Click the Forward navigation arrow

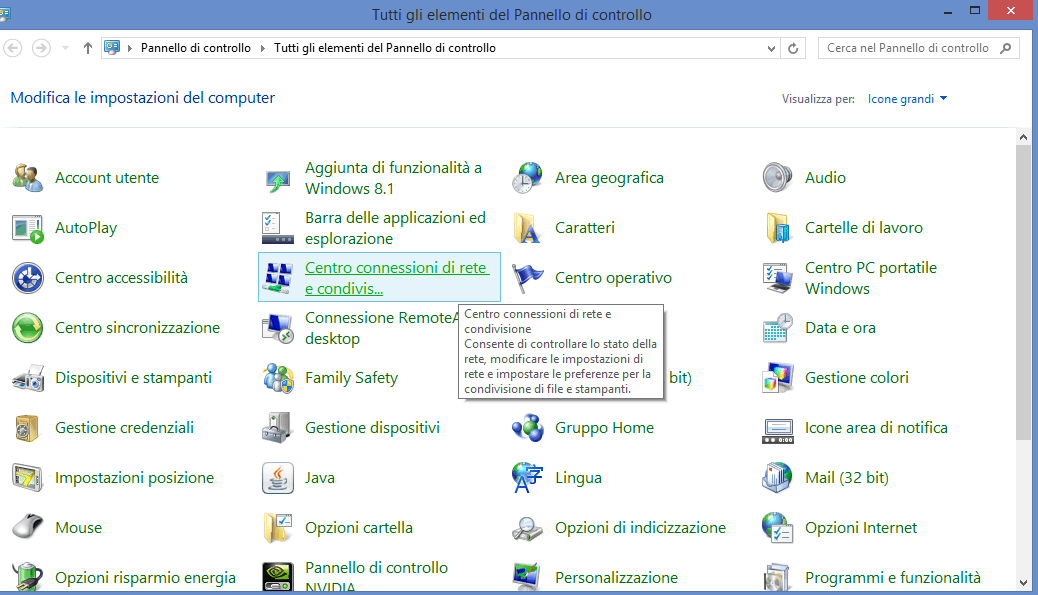41,48
